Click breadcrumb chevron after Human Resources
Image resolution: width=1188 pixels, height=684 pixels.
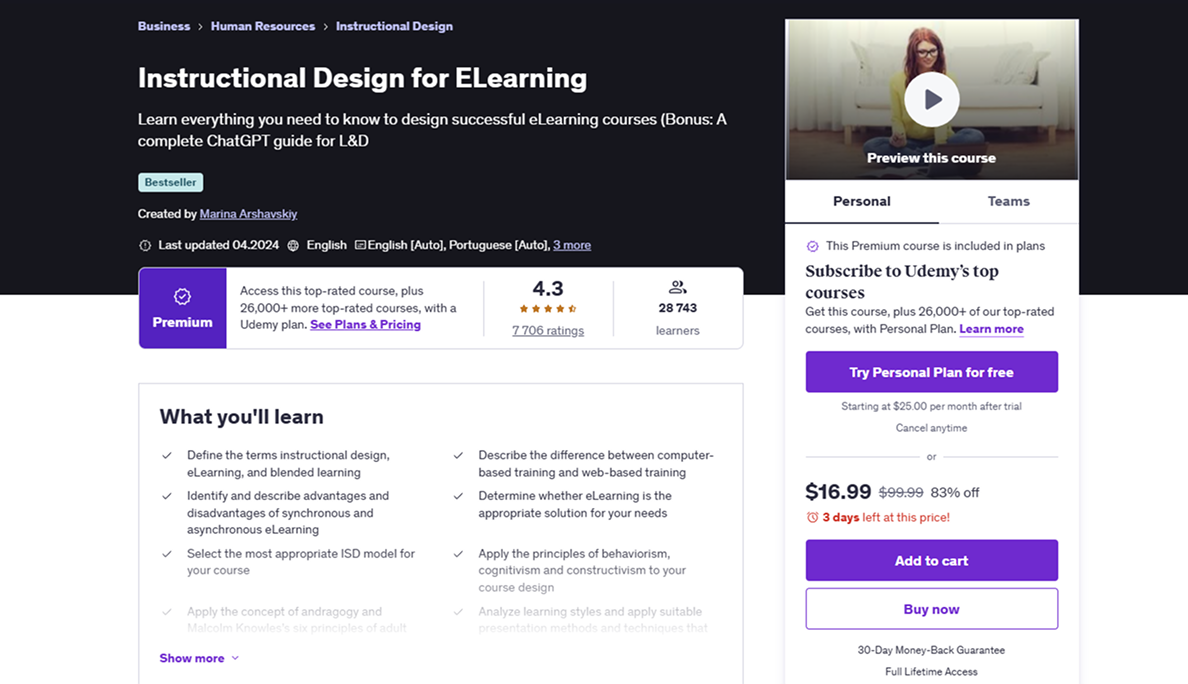[325, 27]
